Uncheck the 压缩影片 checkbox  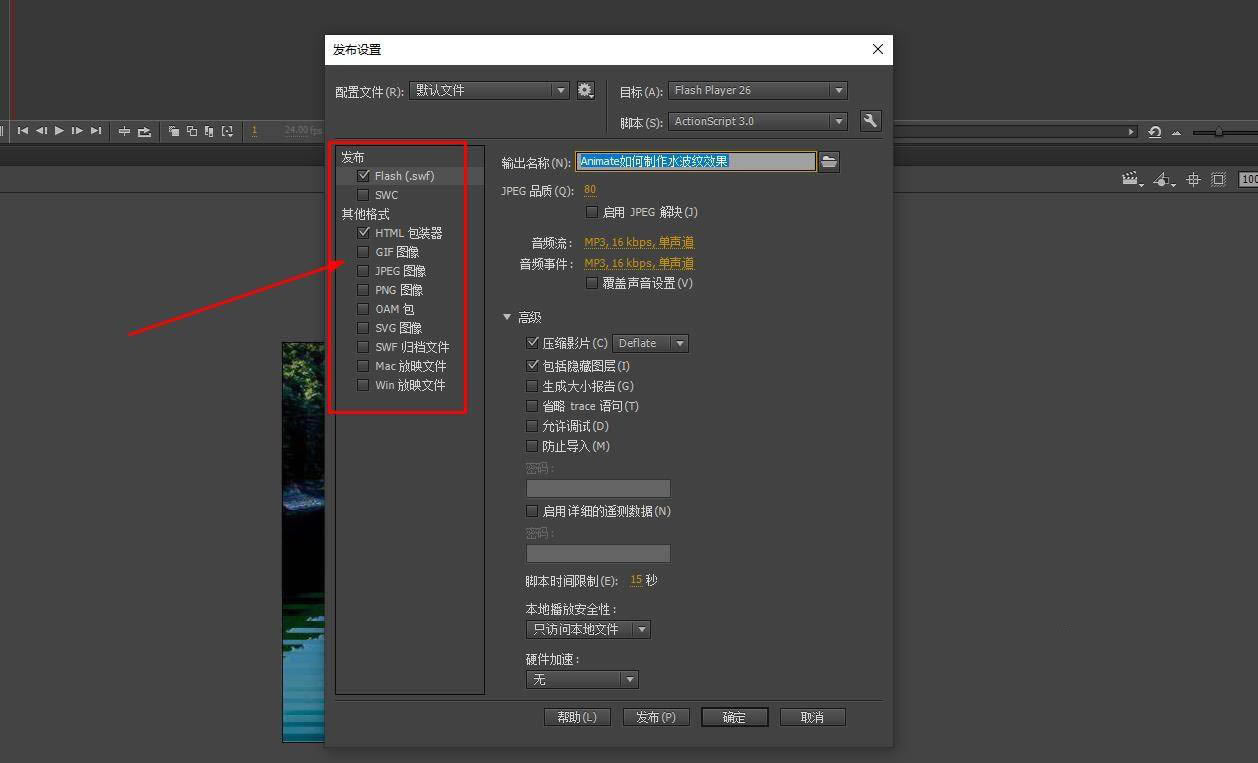(532, 343)
